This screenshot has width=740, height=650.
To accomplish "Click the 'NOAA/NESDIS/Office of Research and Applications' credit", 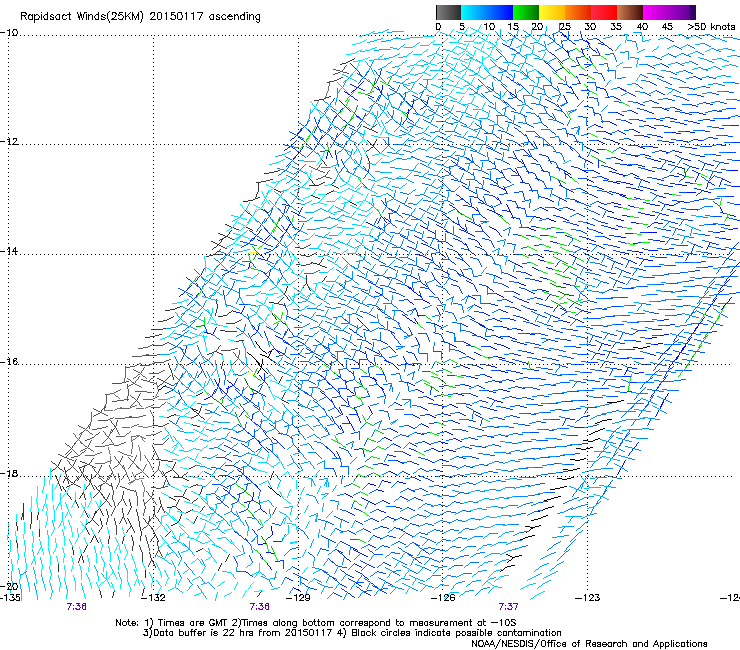I will point(589,644).
